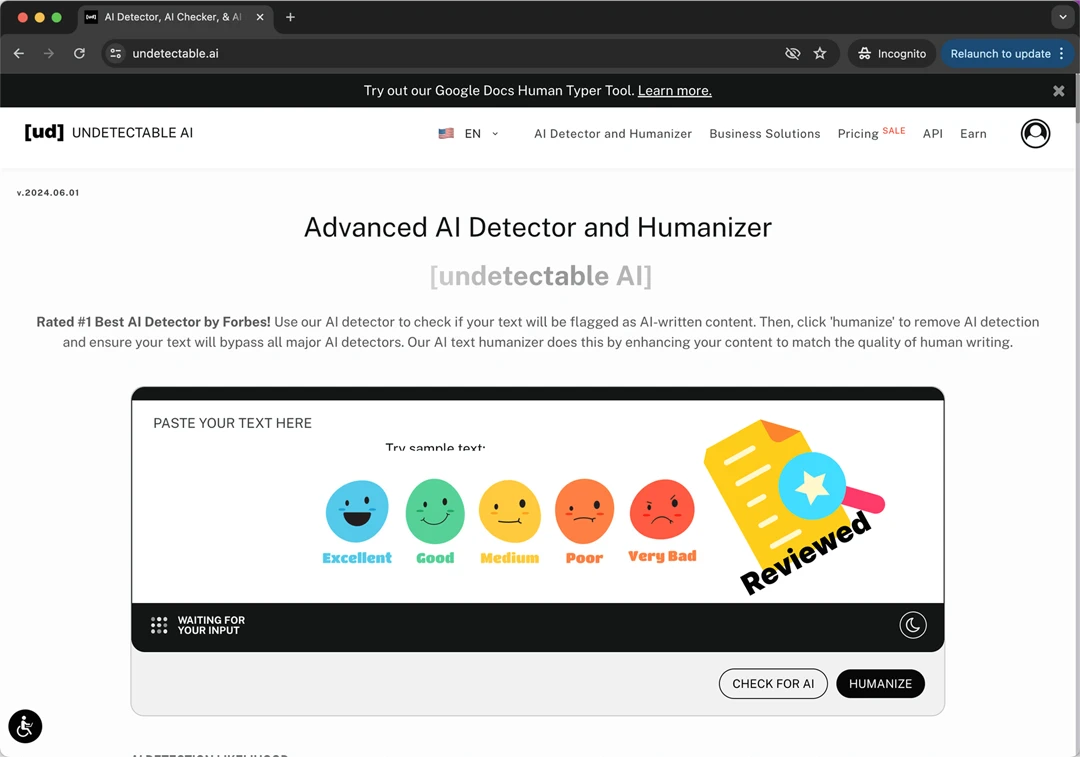Open the accessibility options widget

point(25,726)
